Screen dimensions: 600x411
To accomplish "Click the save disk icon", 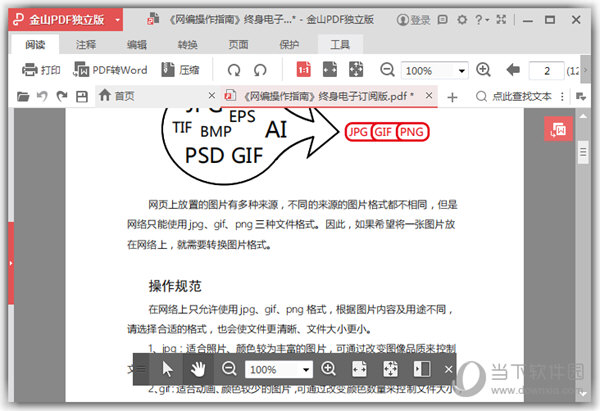I will point(82,96).
